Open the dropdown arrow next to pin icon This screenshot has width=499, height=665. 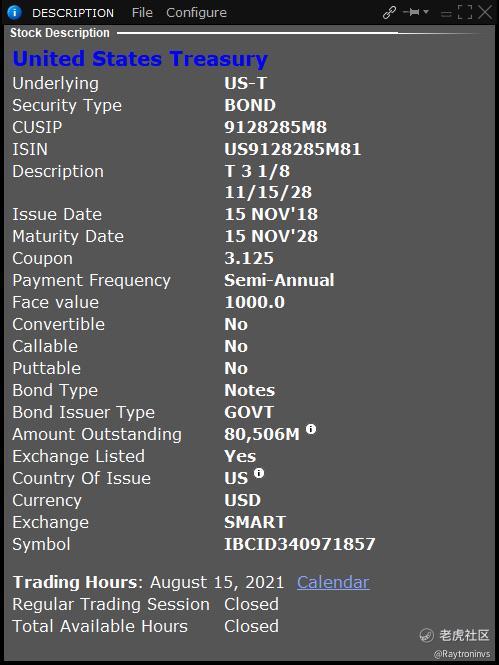[x=426, y=12]
